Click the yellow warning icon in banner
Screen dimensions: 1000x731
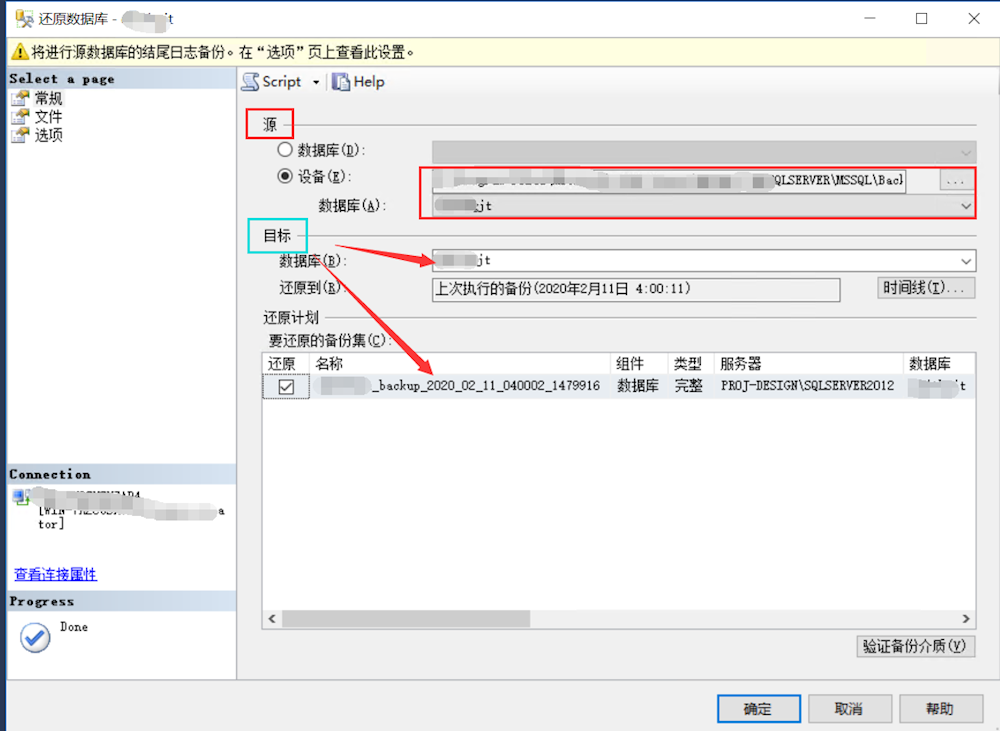click(19, 52)
